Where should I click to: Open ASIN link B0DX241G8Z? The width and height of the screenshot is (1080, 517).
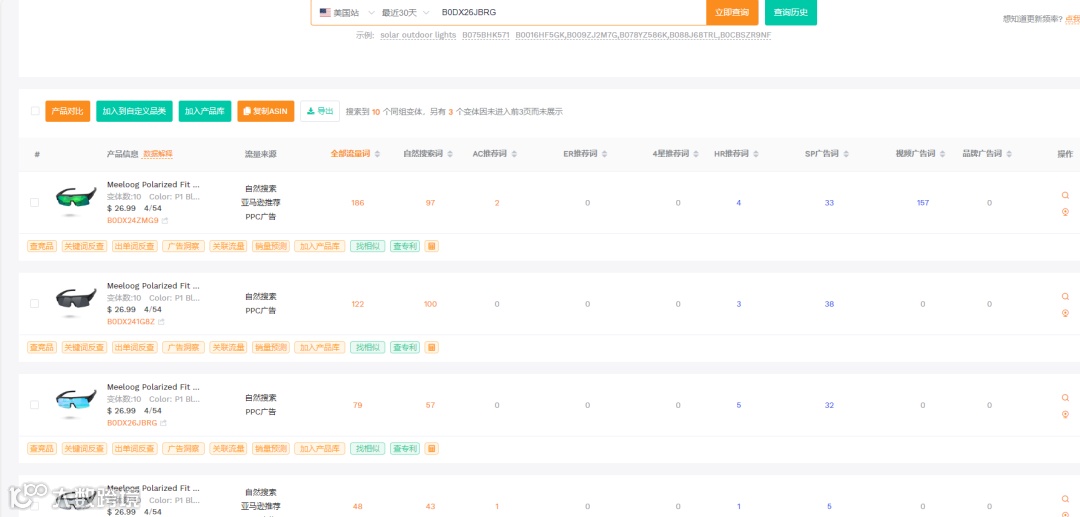(131, 322)
